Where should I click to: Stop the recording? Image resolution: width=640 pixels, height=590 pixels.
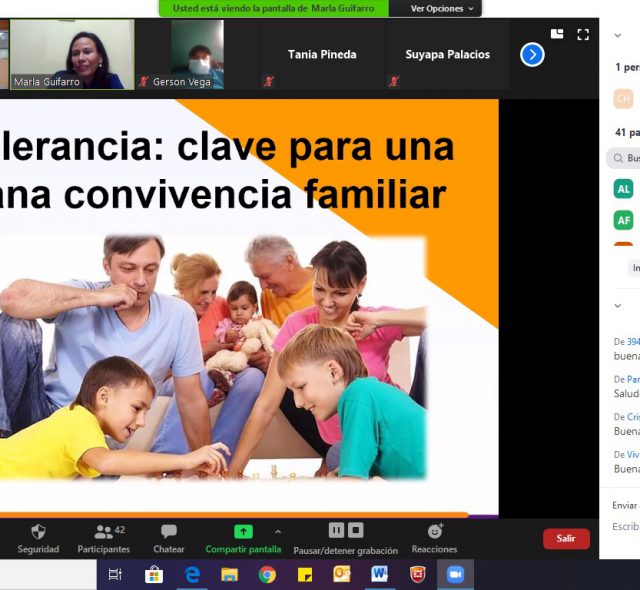click(356, 530)
